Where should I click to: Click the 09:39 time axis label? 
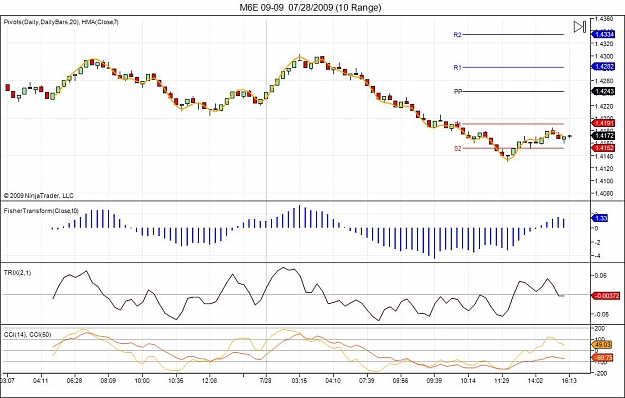(x=434, y=380)
